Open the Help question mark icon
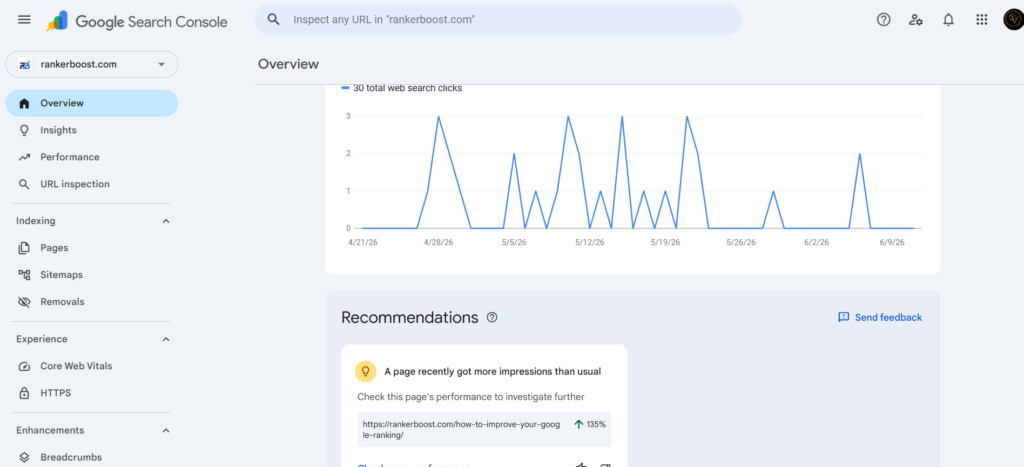 tap(884, 20)
